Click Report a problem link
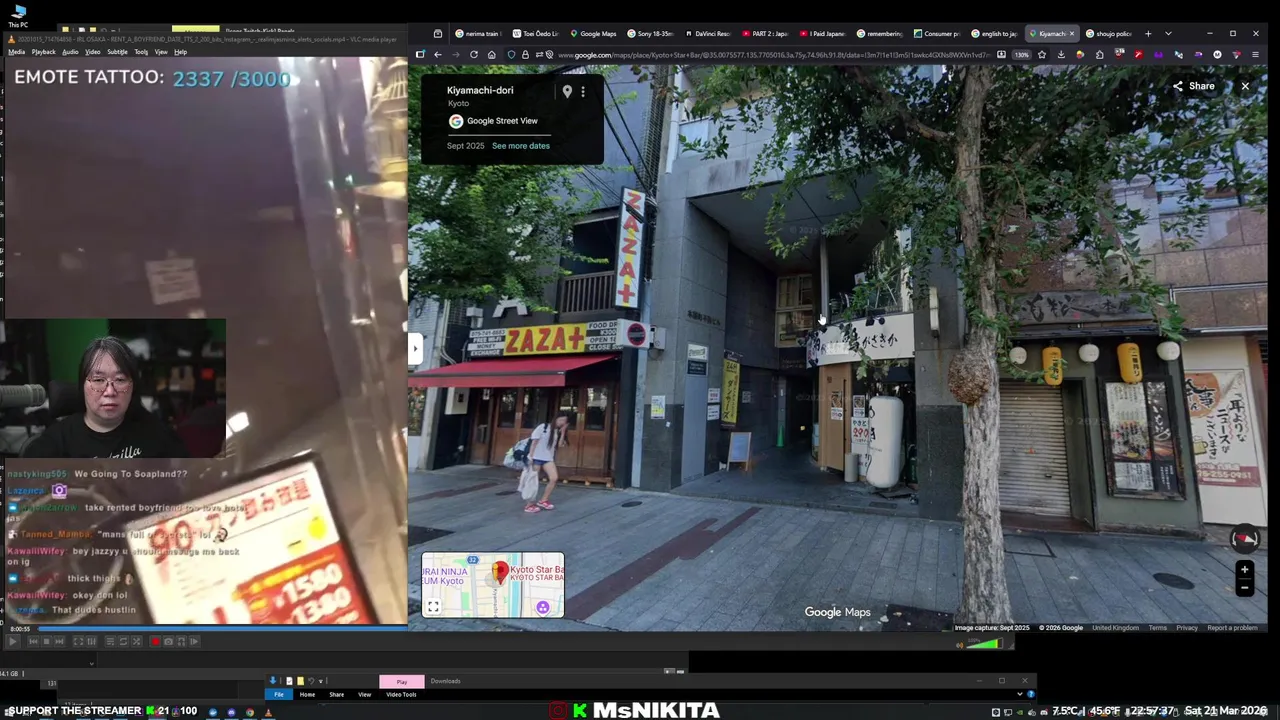Image resolution: width=1280 pixels, height=720 pixels. [1232, 628]
